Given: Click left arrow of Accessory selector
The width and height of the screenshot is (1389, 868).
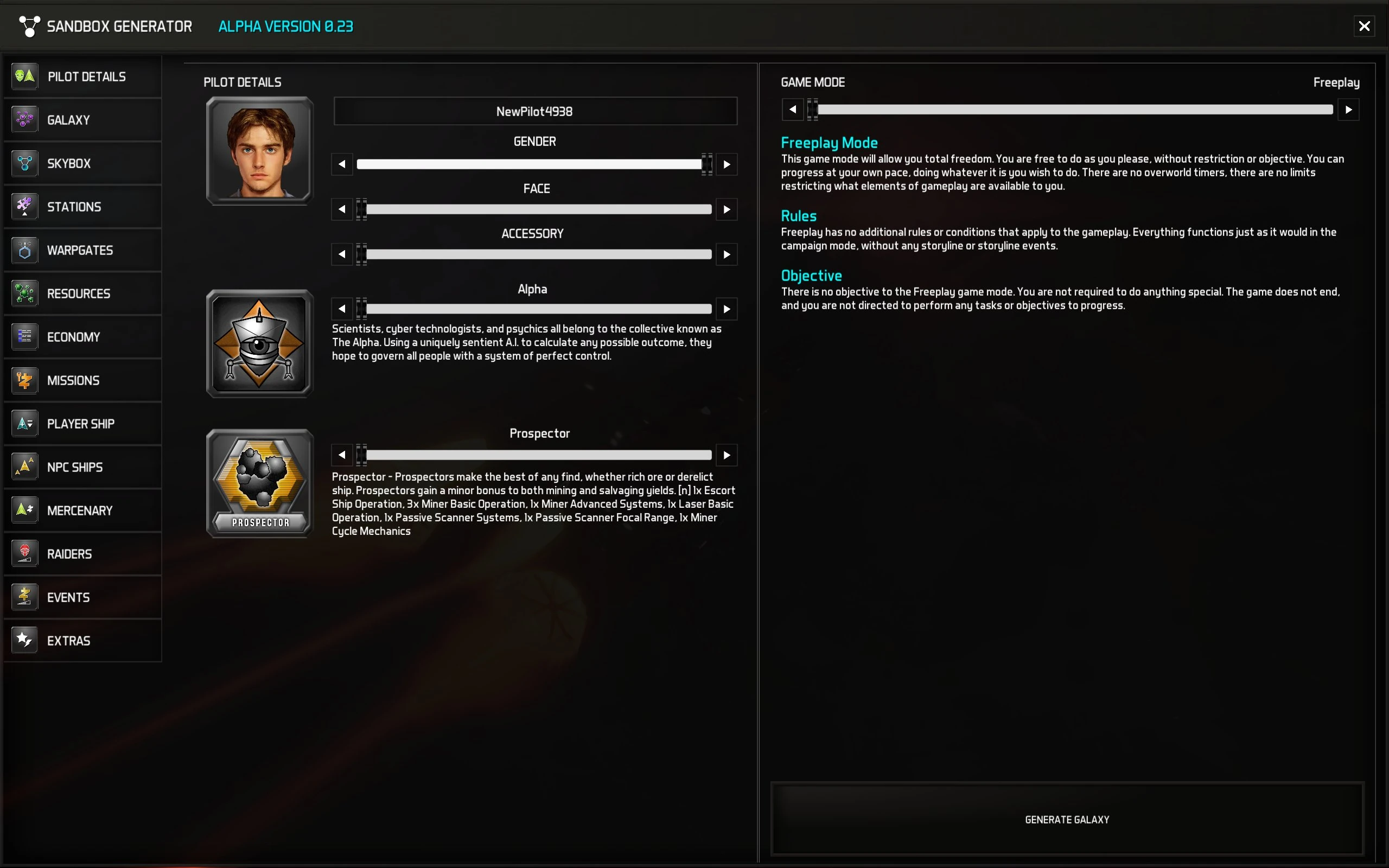Looking at the screenshot, I should pos(342,254).
